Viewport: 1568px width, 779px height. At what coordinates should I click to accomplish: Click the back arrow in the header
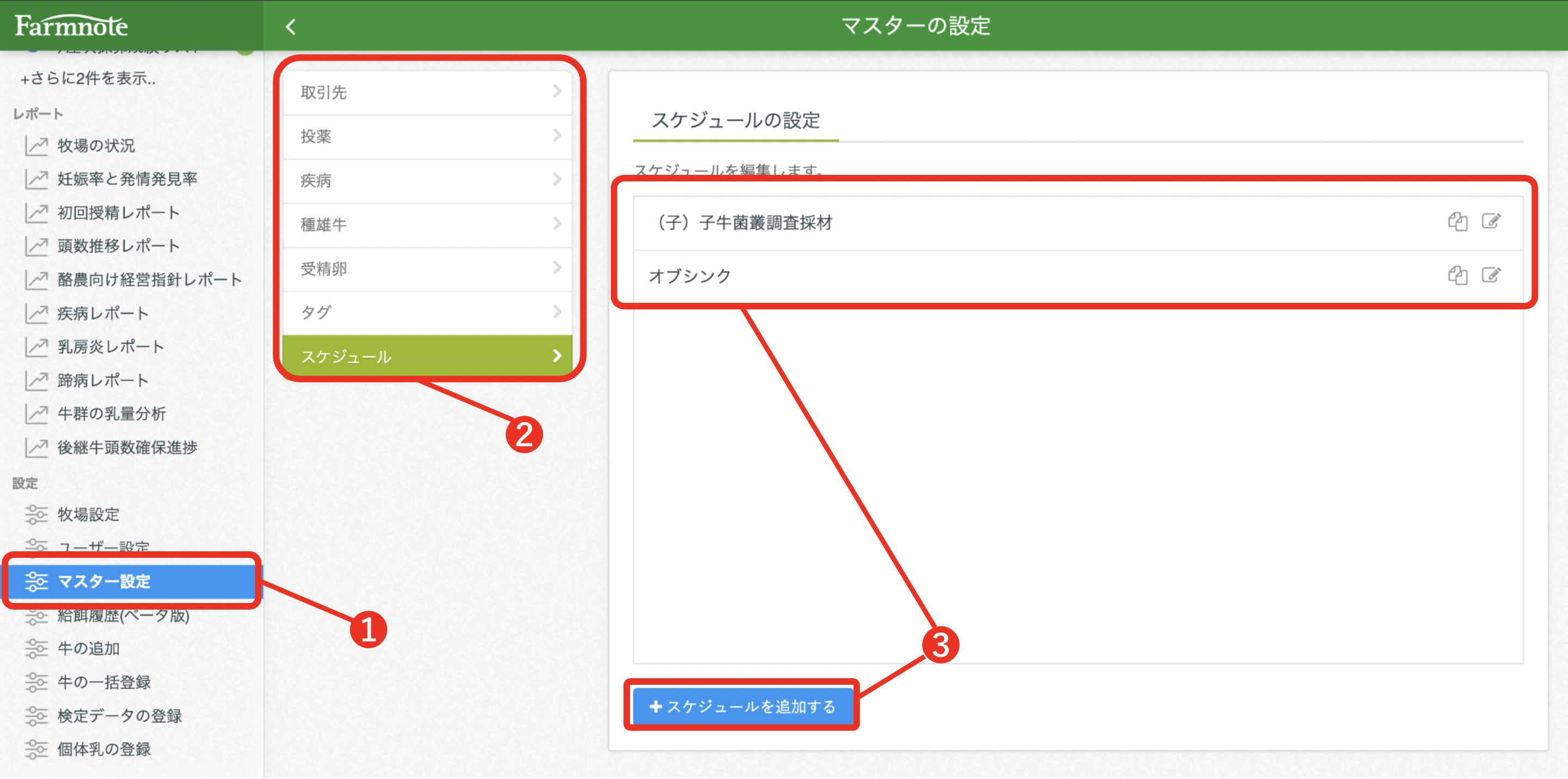(x=291, y=27)
